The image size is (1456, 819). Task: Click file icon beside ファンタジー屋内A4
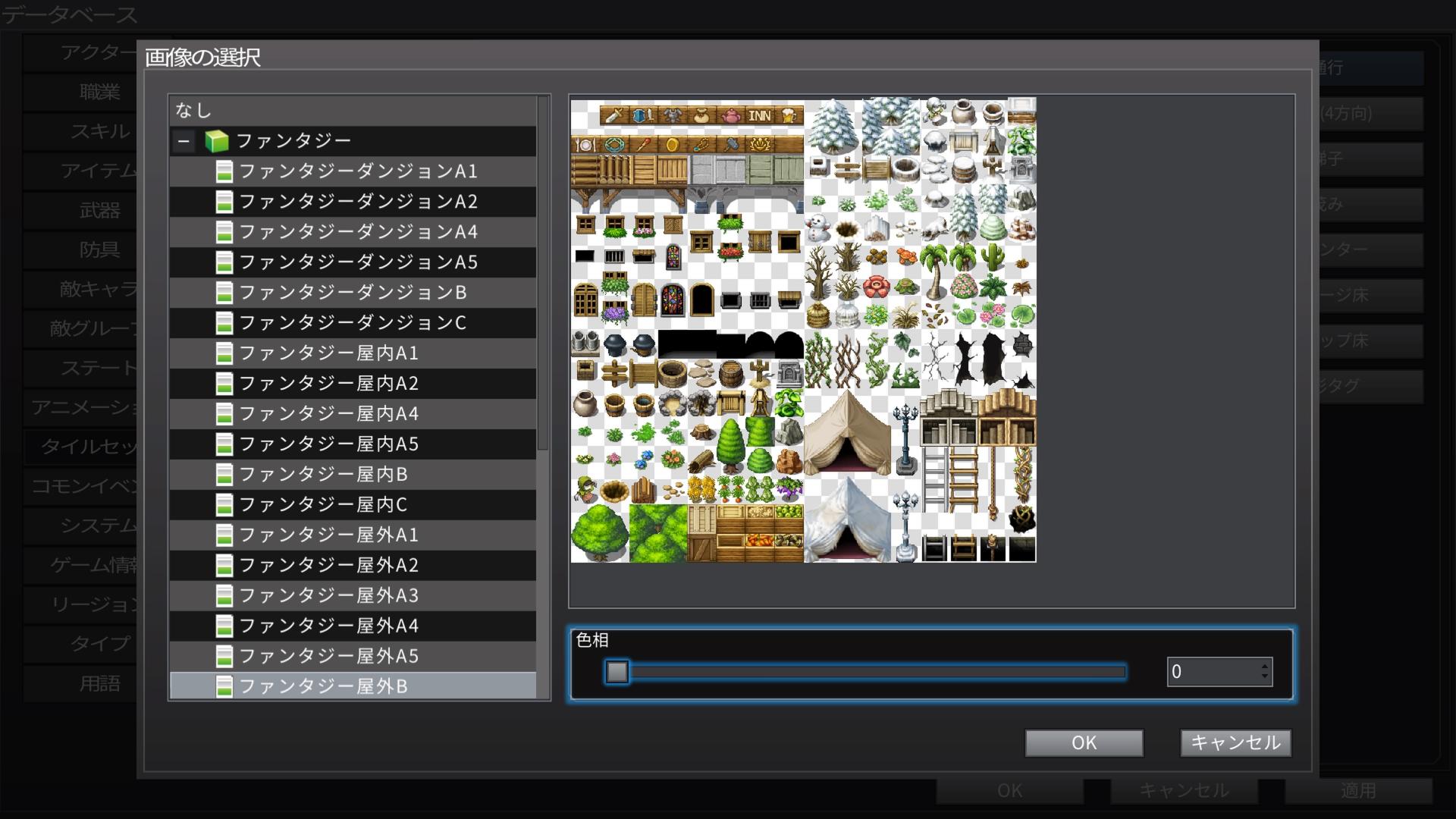[x=224, y=414]
